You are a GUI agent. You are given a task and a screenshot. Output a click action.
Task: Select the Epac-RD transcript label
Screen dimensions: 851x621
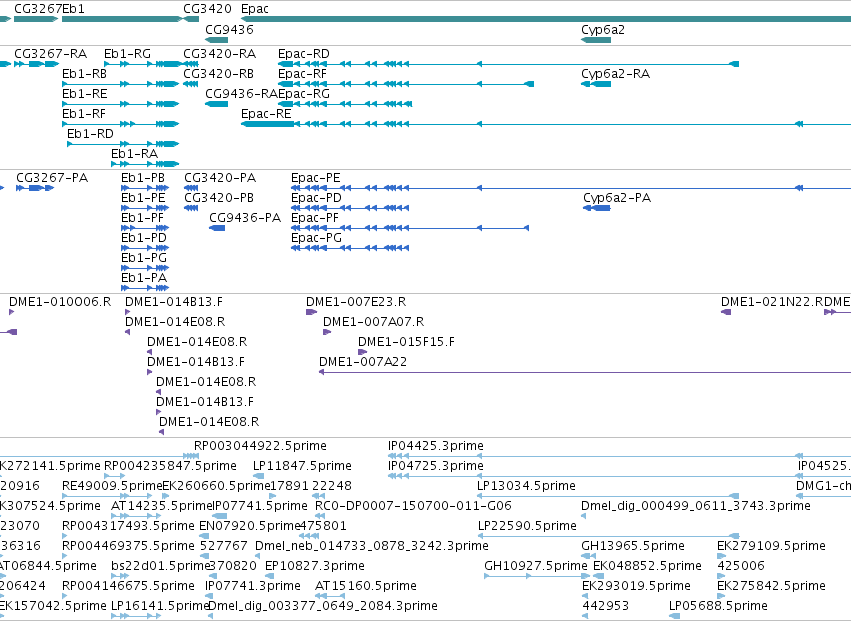[x=304, y=54]
